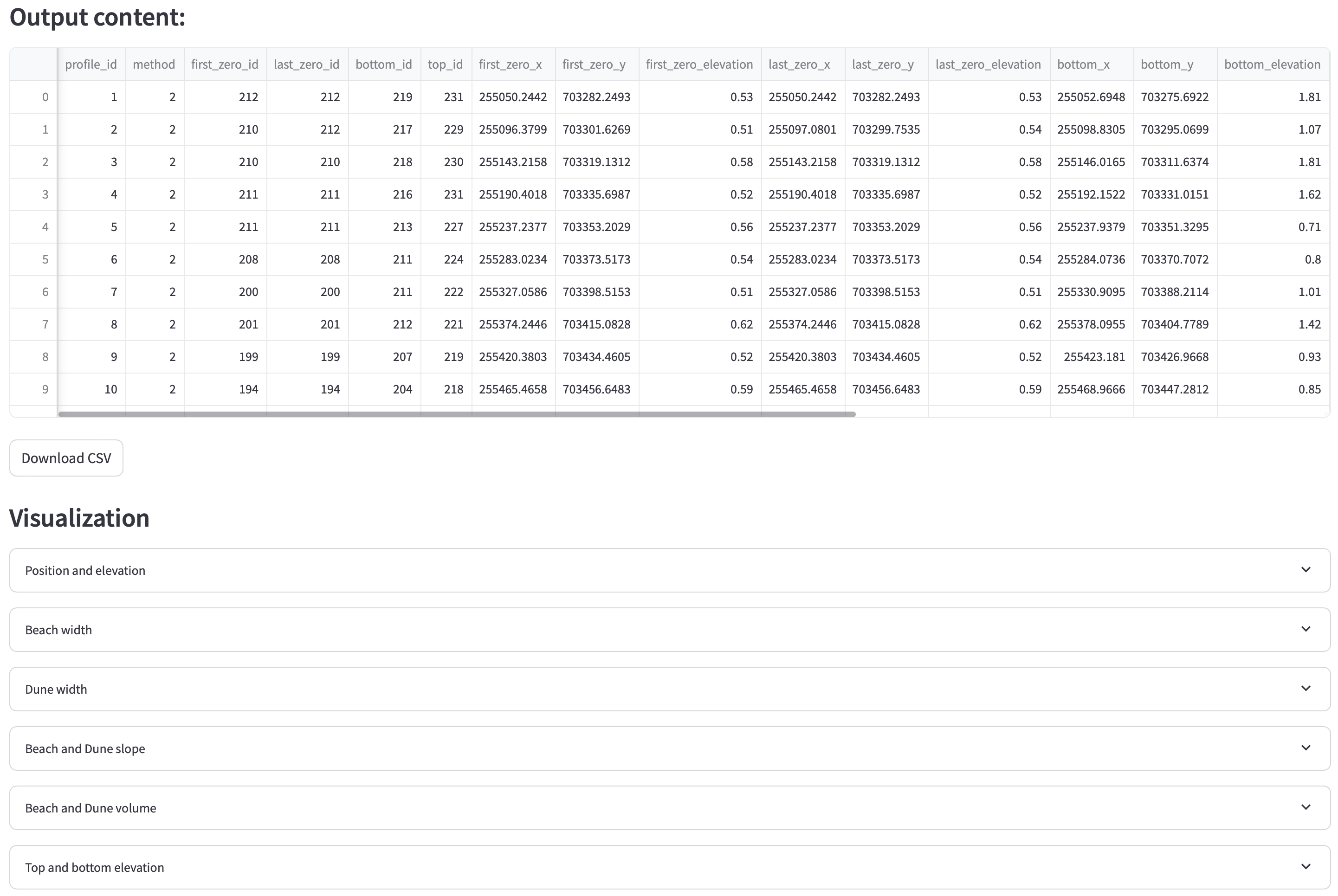Expand the Beach and Dune volume section

point(670,808)
